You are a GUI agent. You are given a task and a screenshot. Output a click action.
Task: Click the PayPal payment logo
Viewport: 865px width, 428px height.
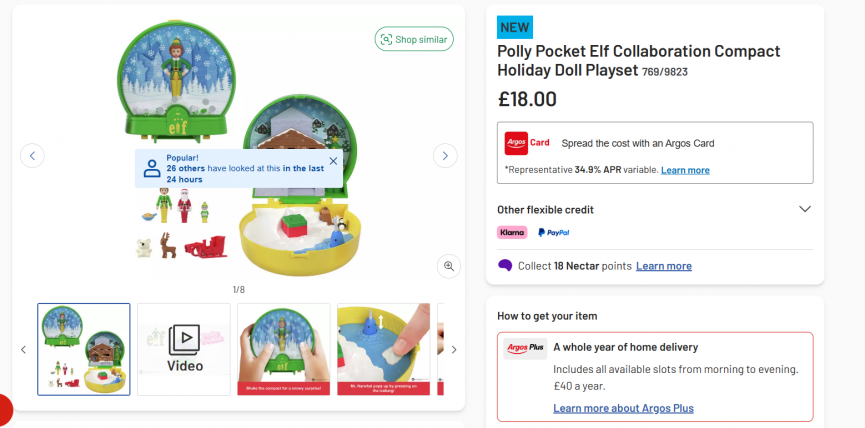tap(553, 232)
